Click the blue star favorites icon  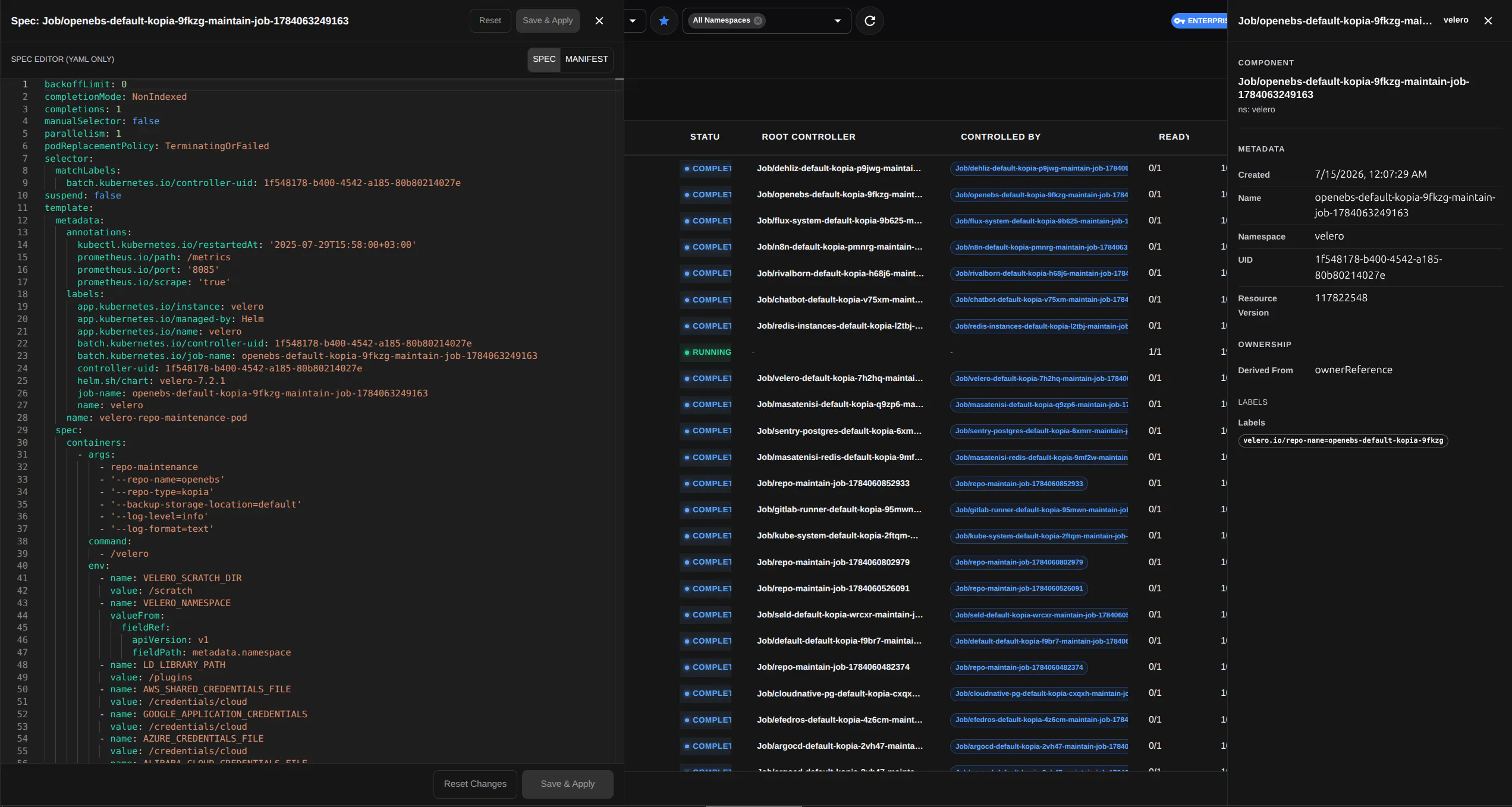[664, 21]
